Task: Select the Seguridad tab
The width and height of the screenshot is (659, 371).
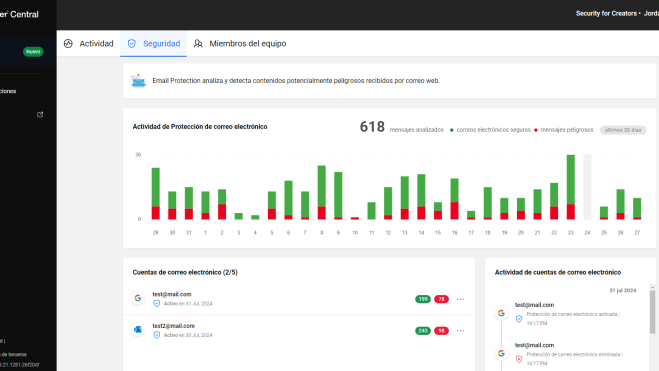Action: [x=153, y=44]
